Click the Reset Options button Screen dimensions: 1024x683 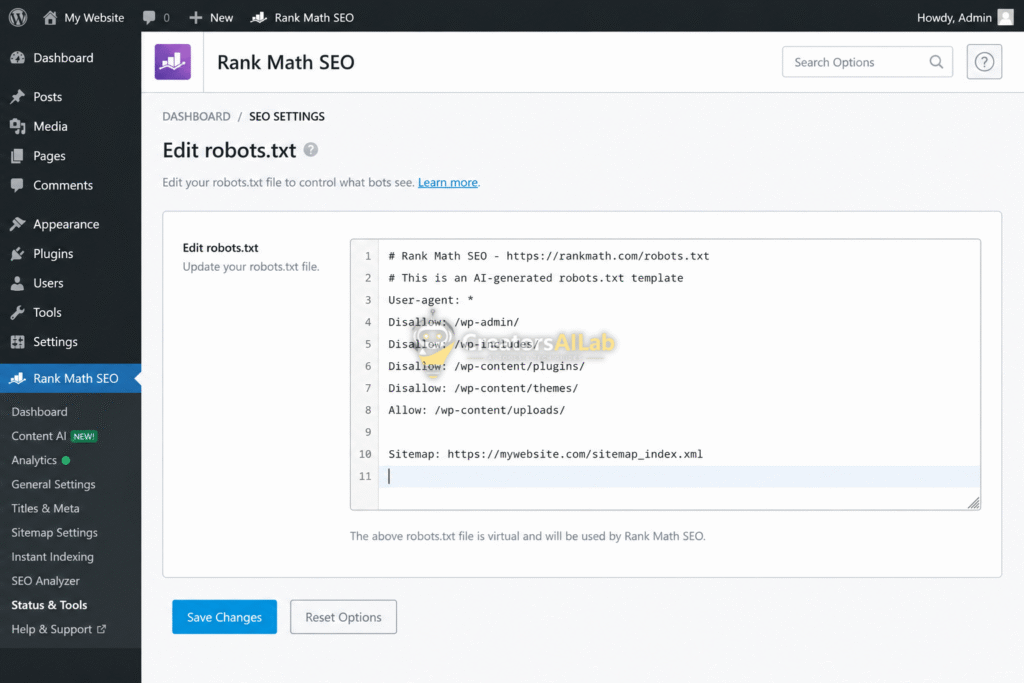pos(343,616)
